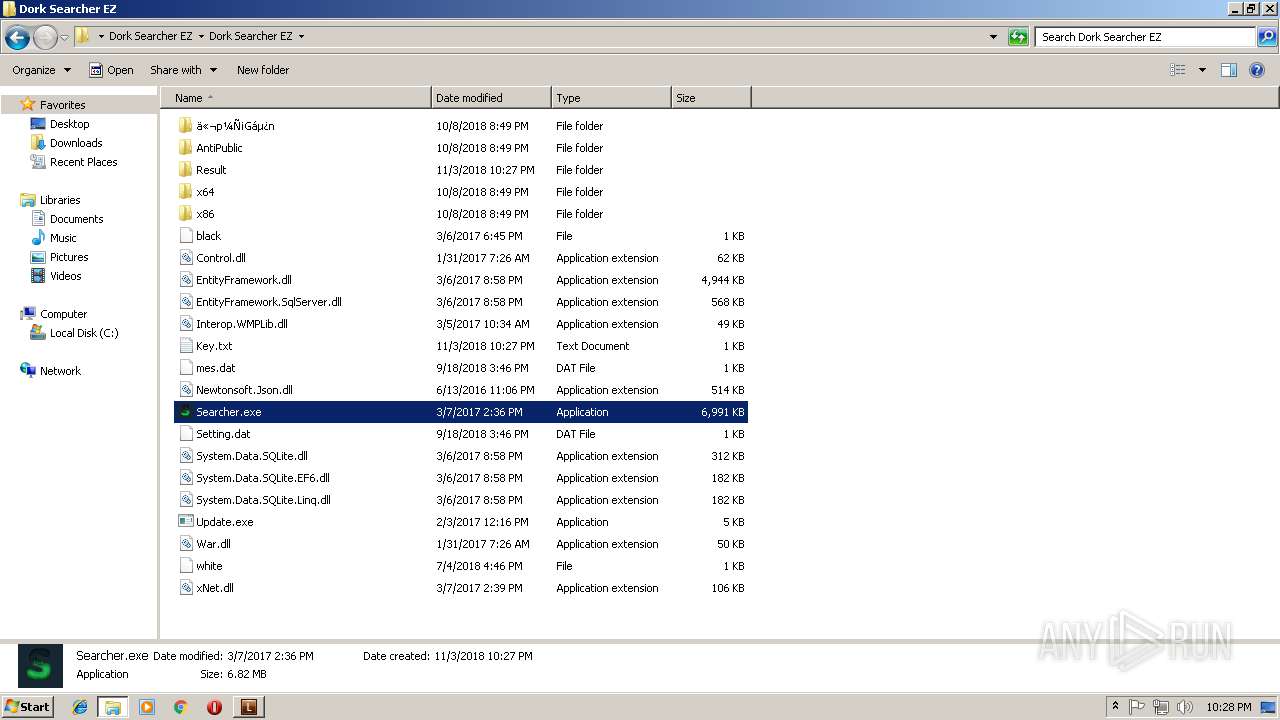Select EntityFramework.dll file icon
Image resolution: width=1280 pixels, height=720 pixels.
coord(185,280)
